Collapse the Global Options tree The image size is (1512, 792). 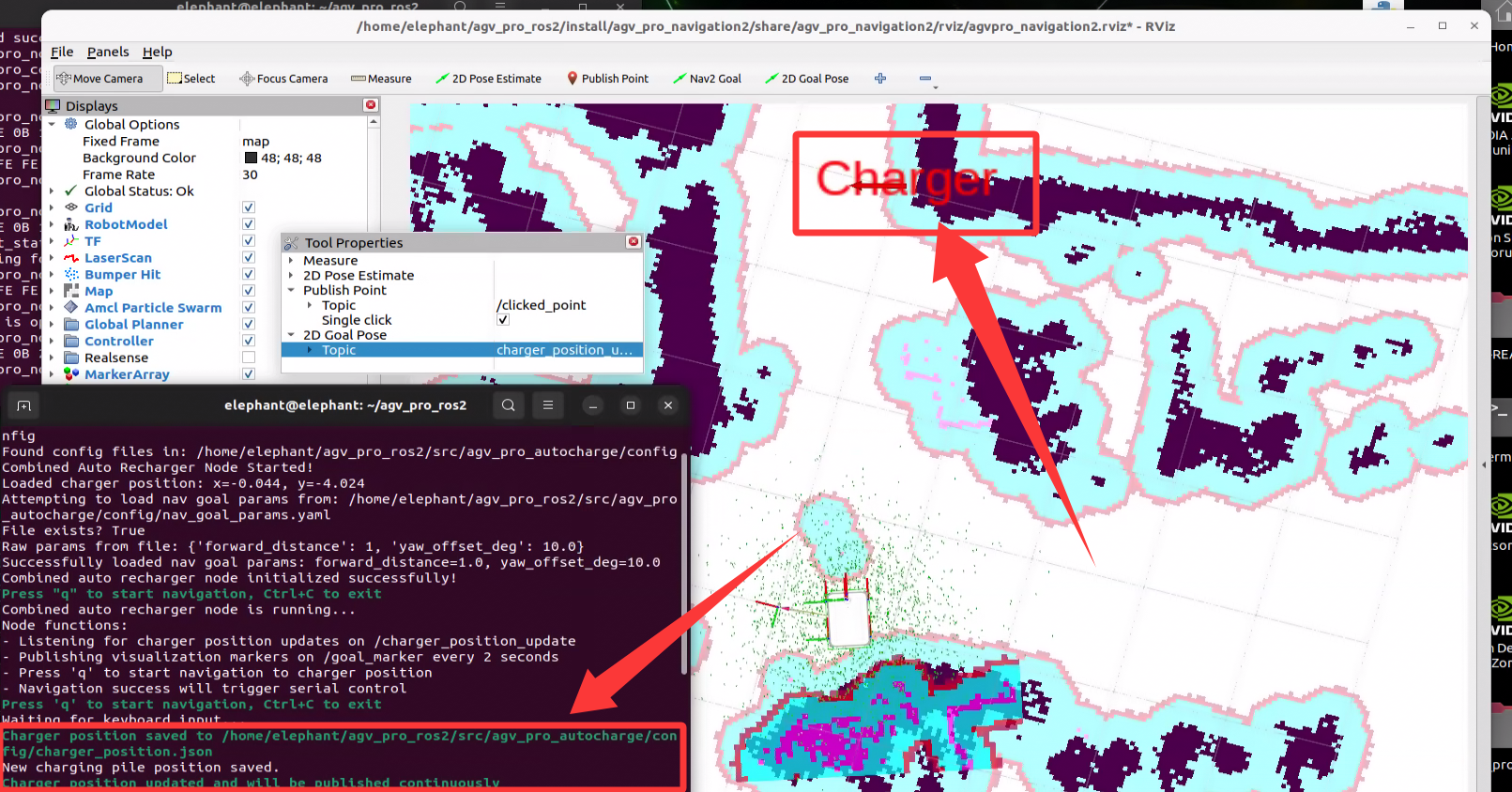52,124
